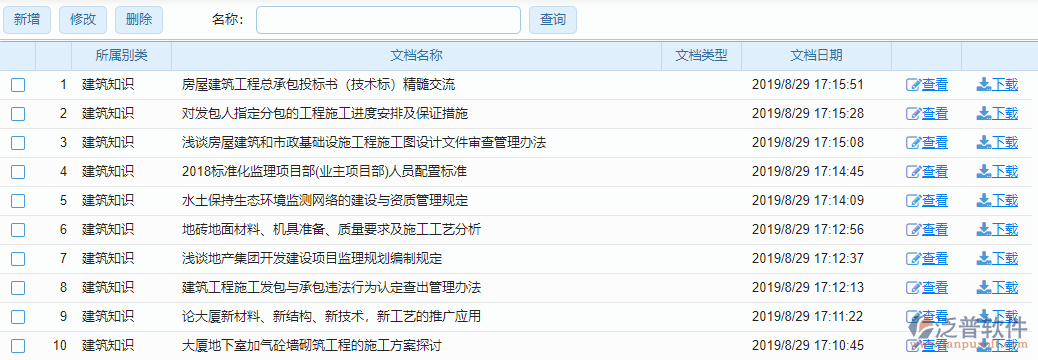The width and height of the screenshot is (1038, 360).
Task: Click the download arrow icon for row 6
Action: [x=983, y=229]
